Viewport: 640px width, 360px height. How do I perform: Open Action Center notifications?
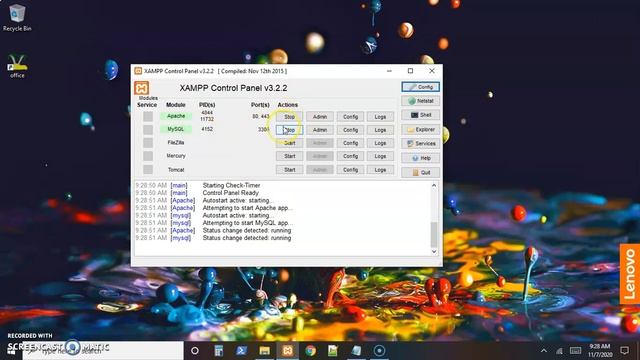(x=624, y=351)
